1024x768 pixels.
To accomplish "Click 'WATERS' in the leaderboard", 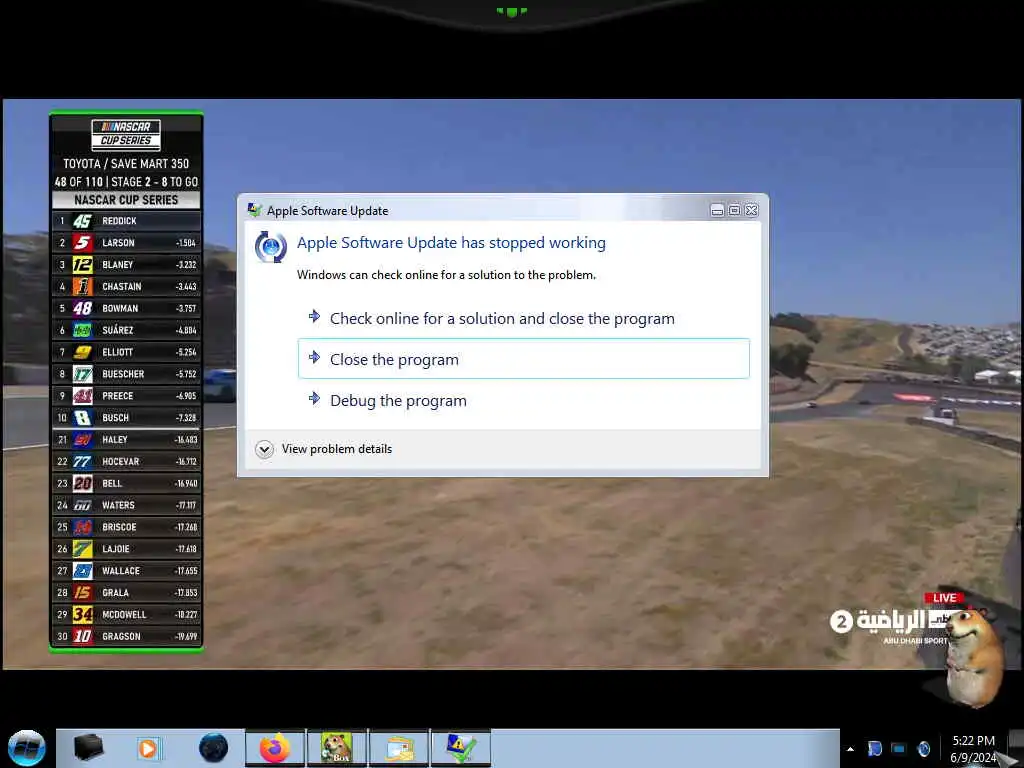I will [118, 505].
